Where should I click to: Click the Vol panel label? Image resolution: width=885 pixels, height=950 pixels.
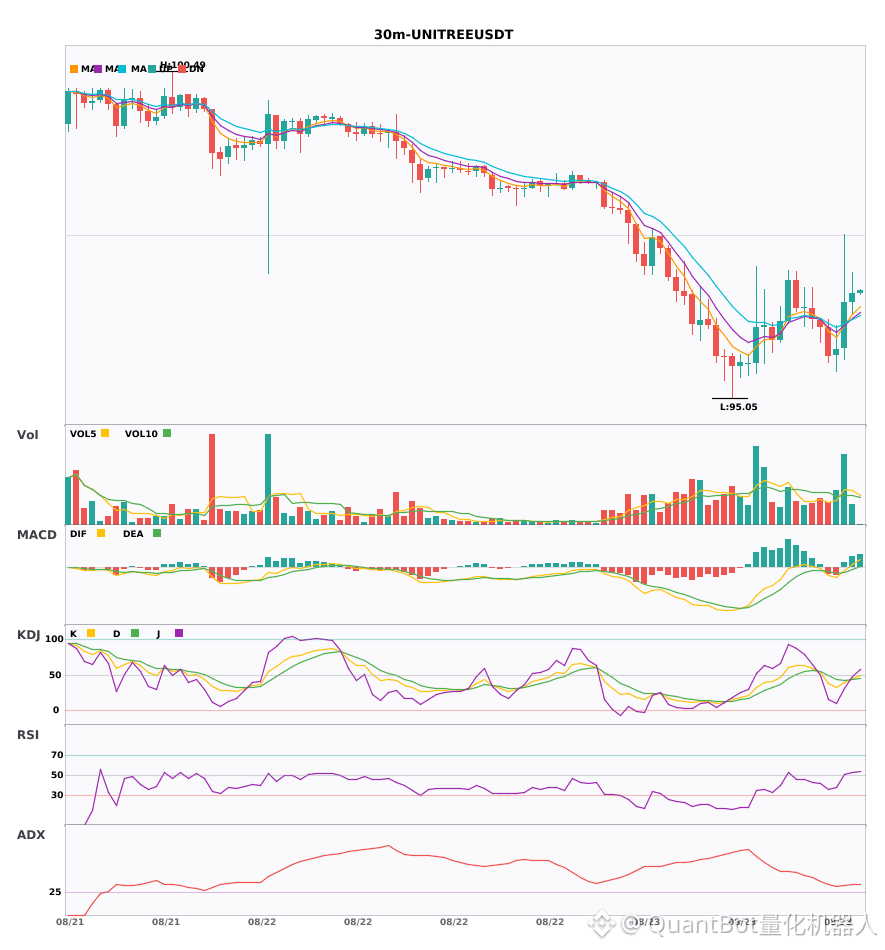27,435
